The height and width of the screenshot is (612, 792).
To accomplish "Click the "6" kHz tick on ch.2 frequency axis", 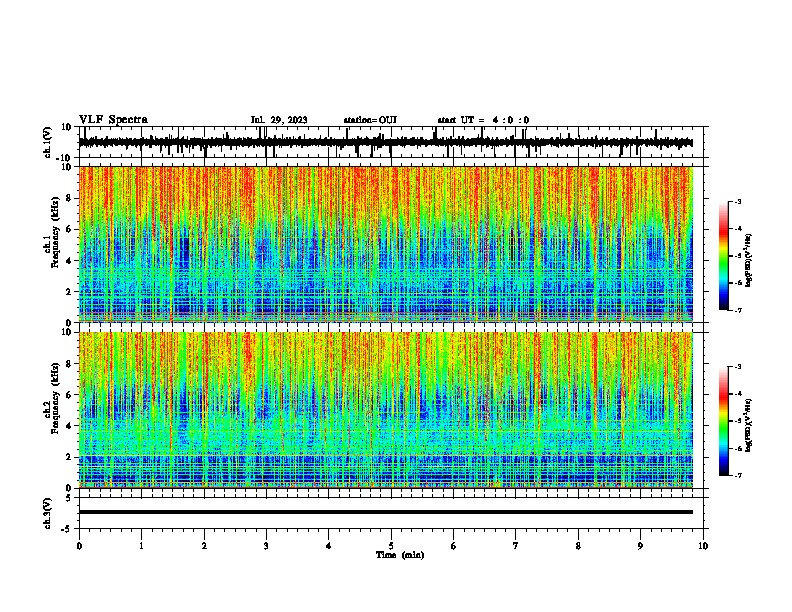I will click(x=70, y=394).
